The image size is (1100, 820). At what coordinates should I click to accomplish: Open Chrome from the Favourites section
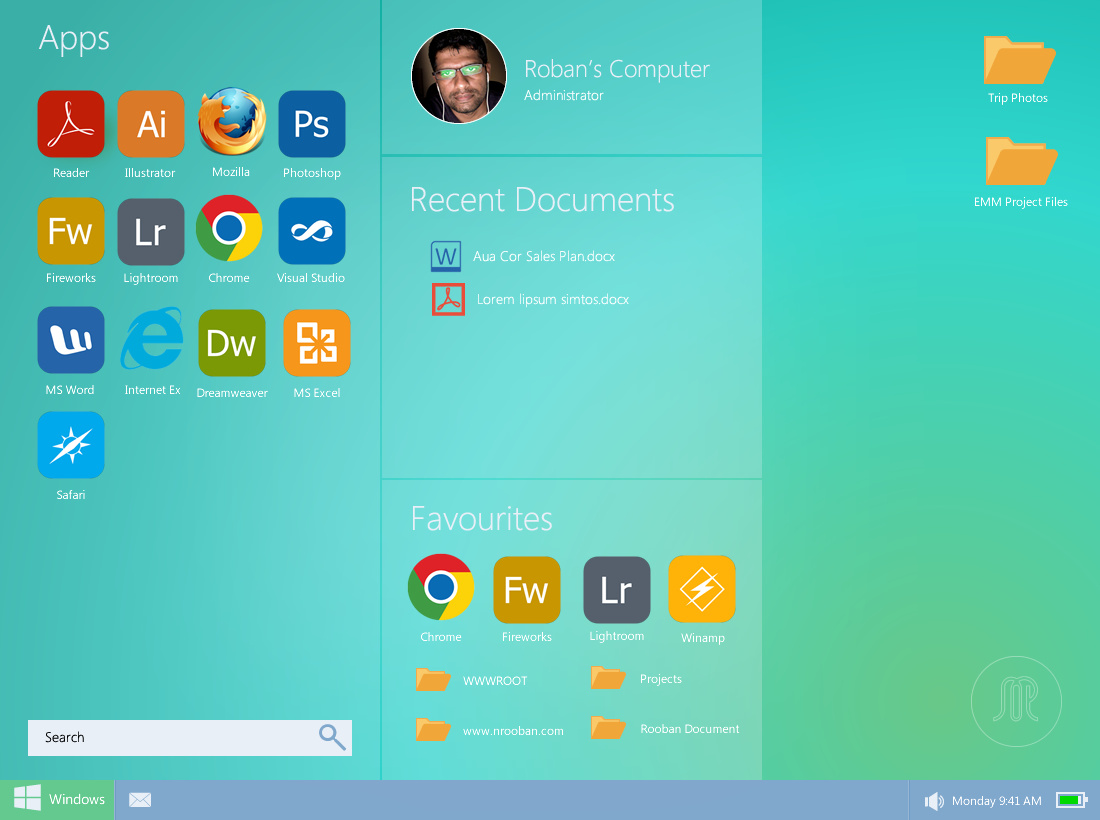pos(441,588)
